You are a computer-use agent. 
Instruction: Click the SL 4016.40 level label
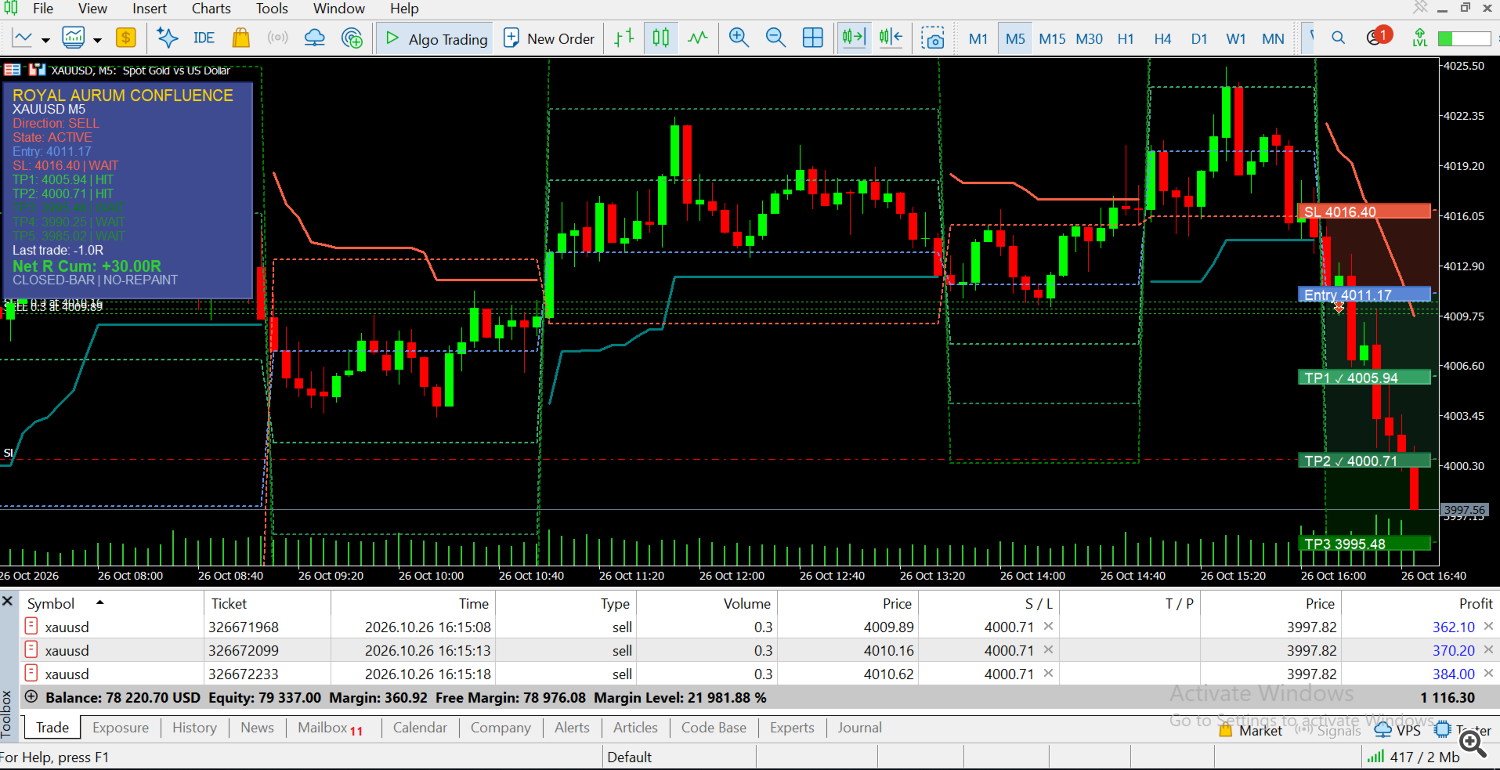1364,212
